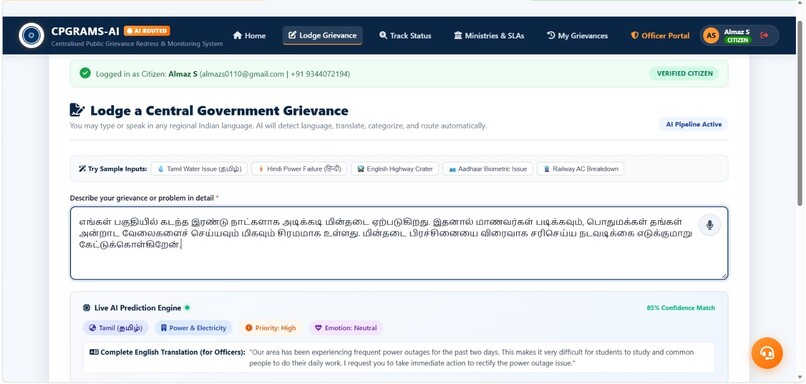This screenshot has height=384, width=806.
Task: Click the VERIFIED CITIZEN badge
Action: (685, 74)
